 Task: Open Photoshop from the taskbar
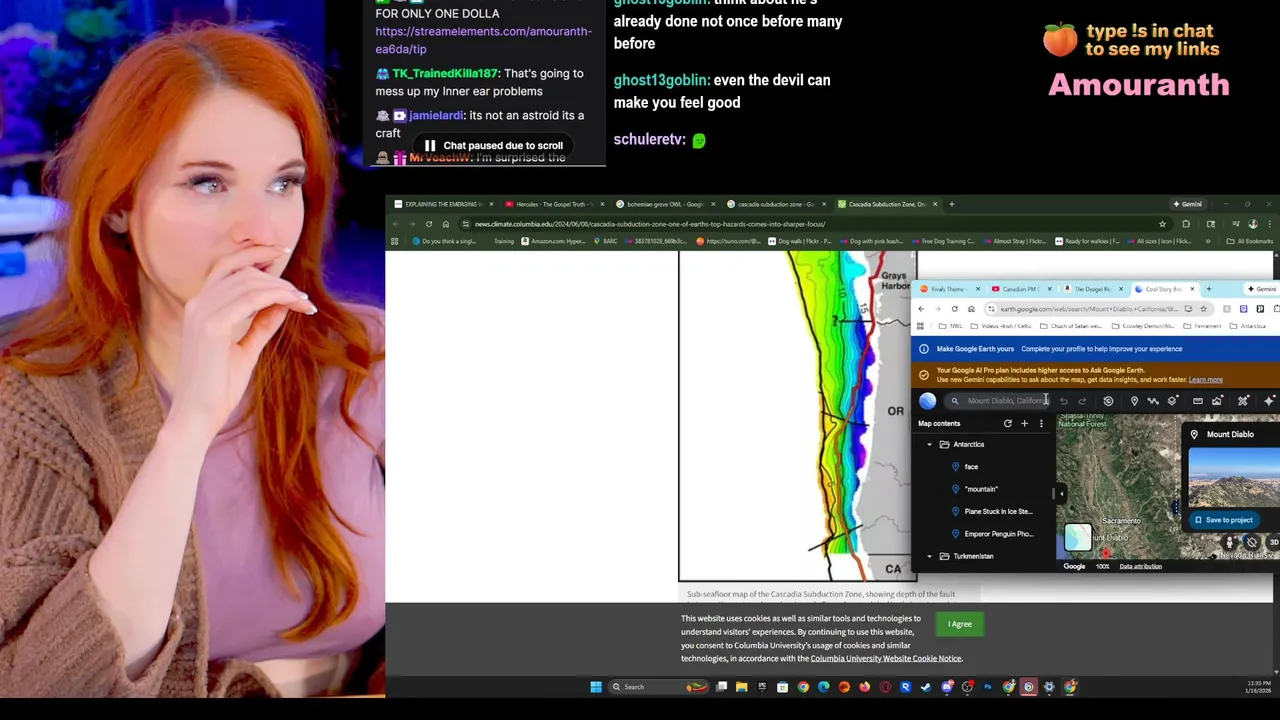click(x=987, y=687)
